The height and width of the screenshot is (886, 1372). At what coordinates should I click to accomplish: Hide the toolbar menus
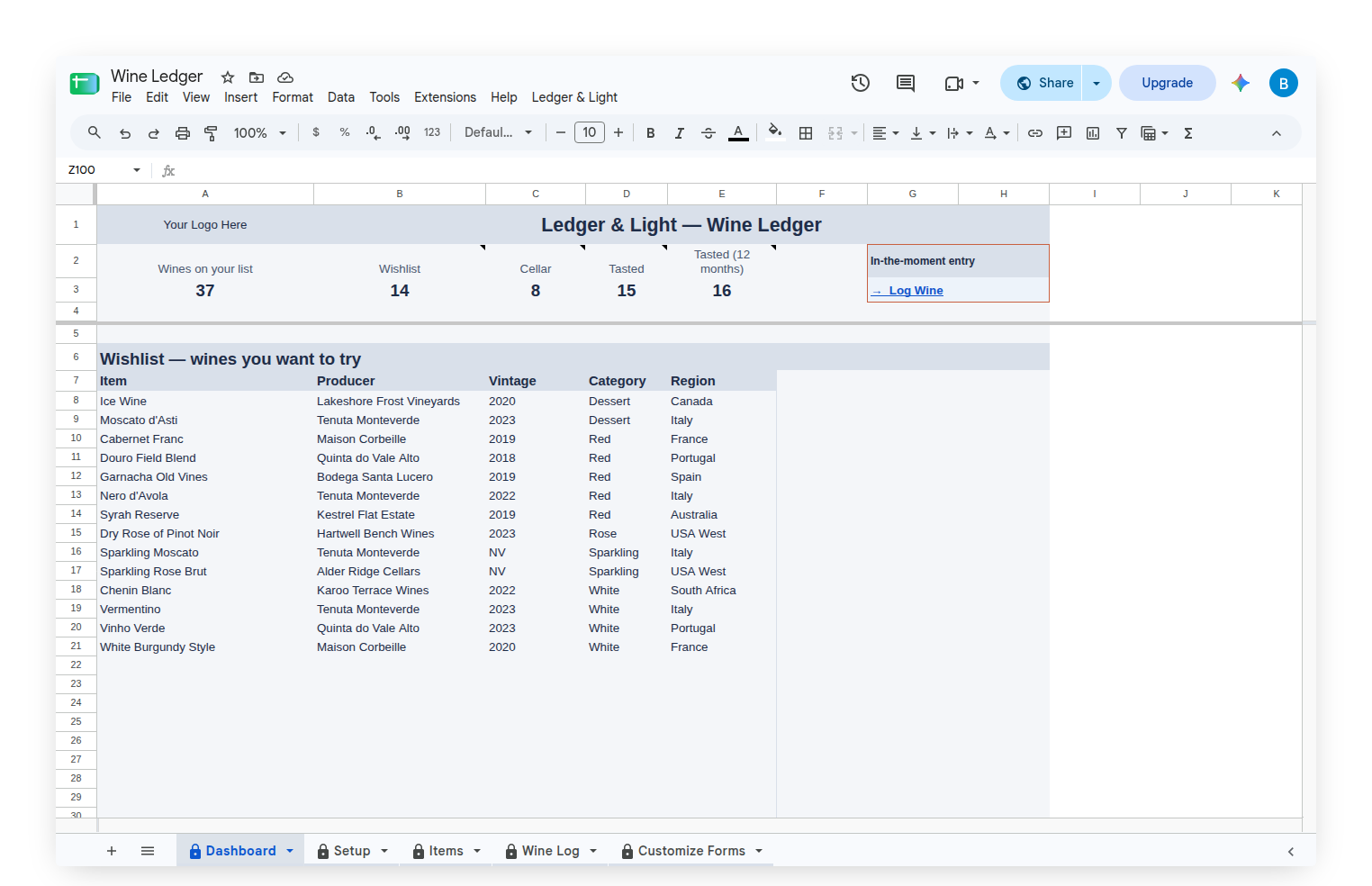click(x=1277, y=133)
